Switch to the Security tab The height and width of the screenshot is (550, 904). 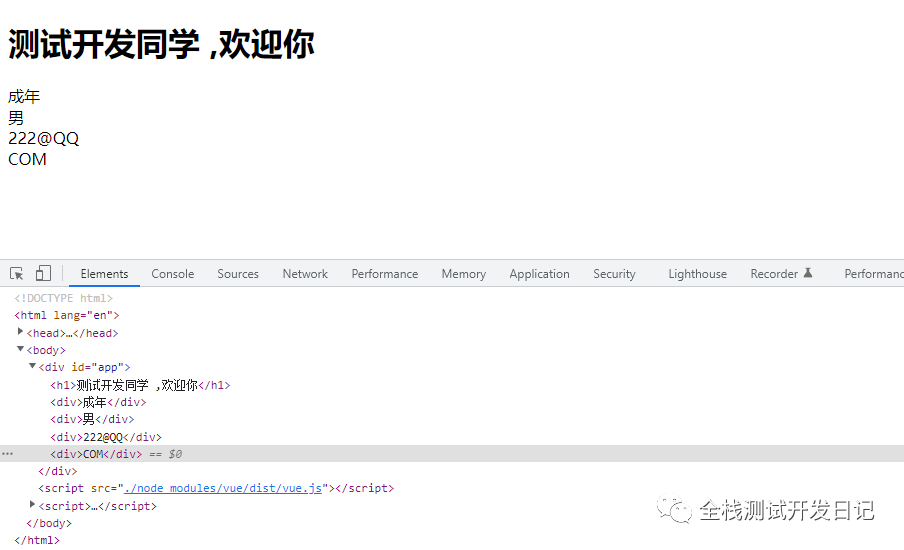coord(614,274)
